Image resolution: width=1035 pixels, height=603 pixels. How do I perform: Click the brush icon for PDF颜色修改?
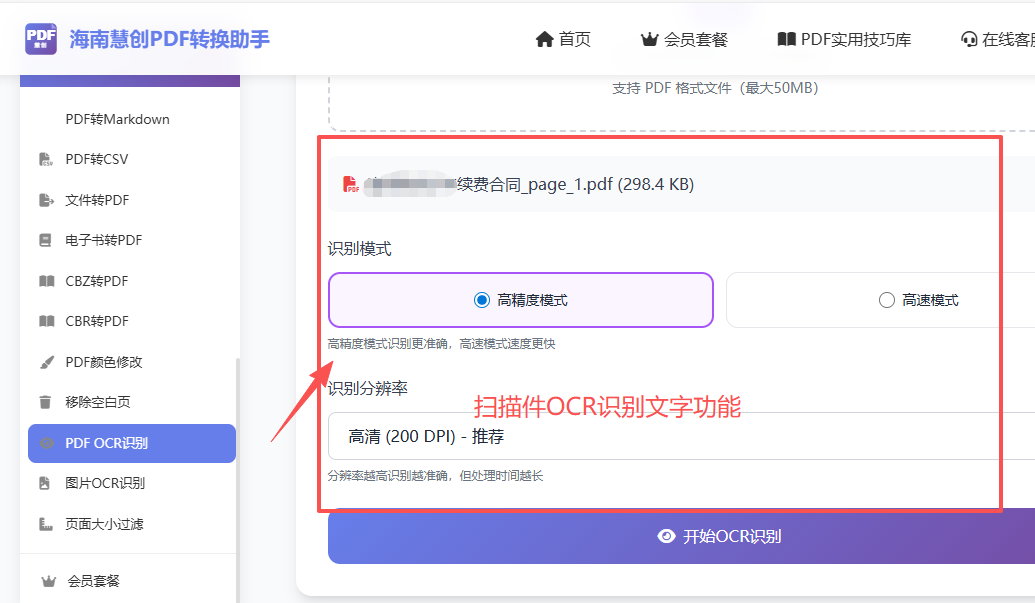[x=46, y=362]
